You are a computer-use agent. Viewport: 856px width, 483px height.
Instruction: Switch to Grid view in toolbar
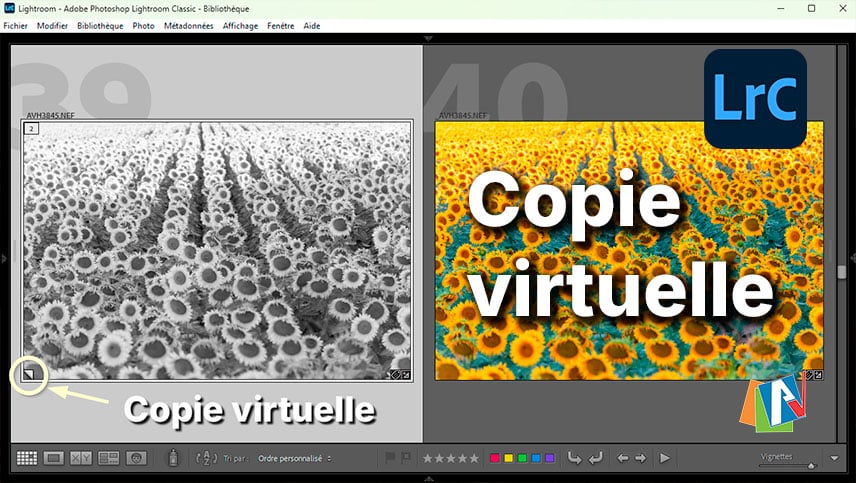tap(27, 458)
